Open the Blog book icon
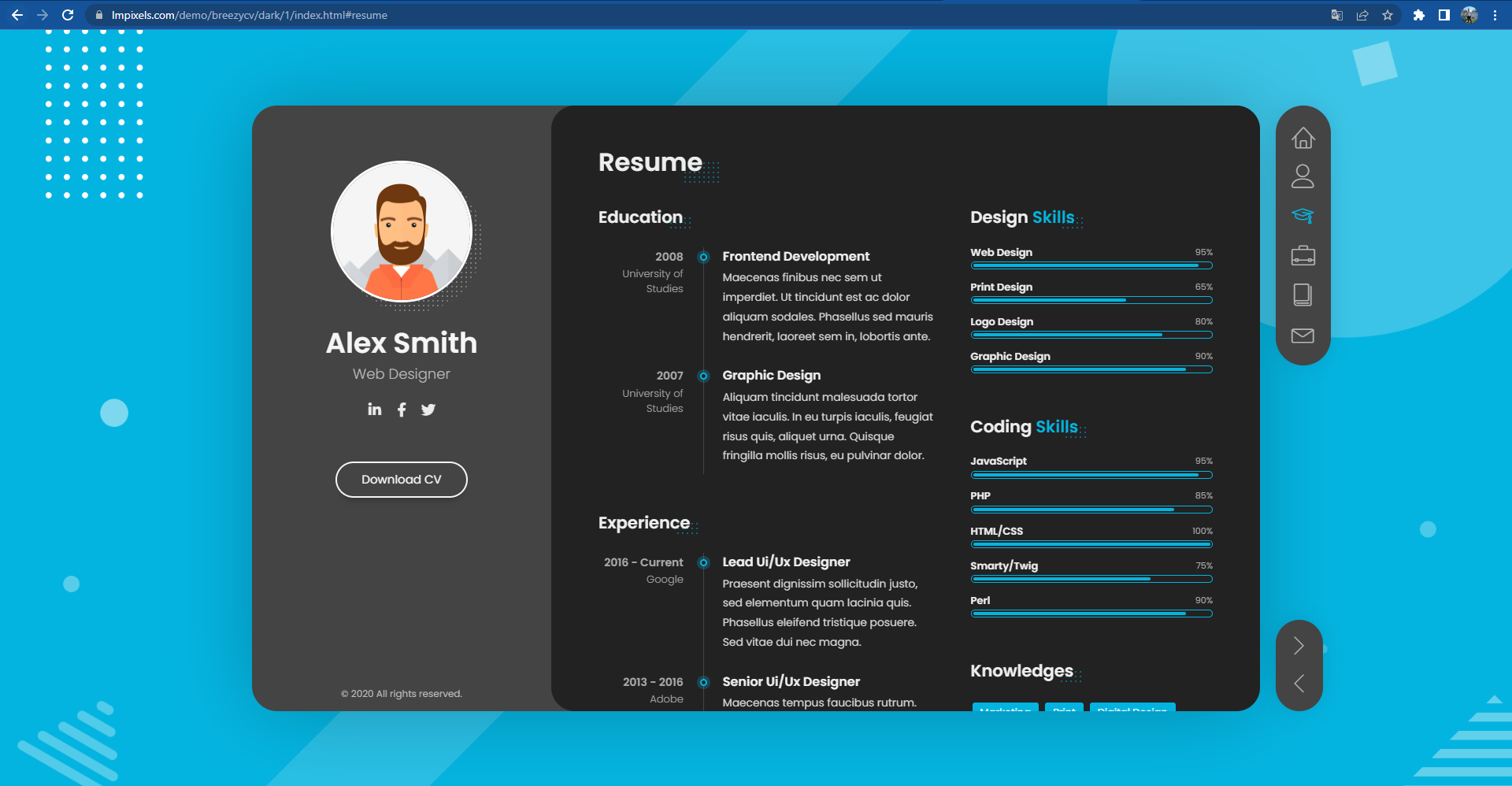This screenshot has width=1512, height=786. [x=1303, y=295]
